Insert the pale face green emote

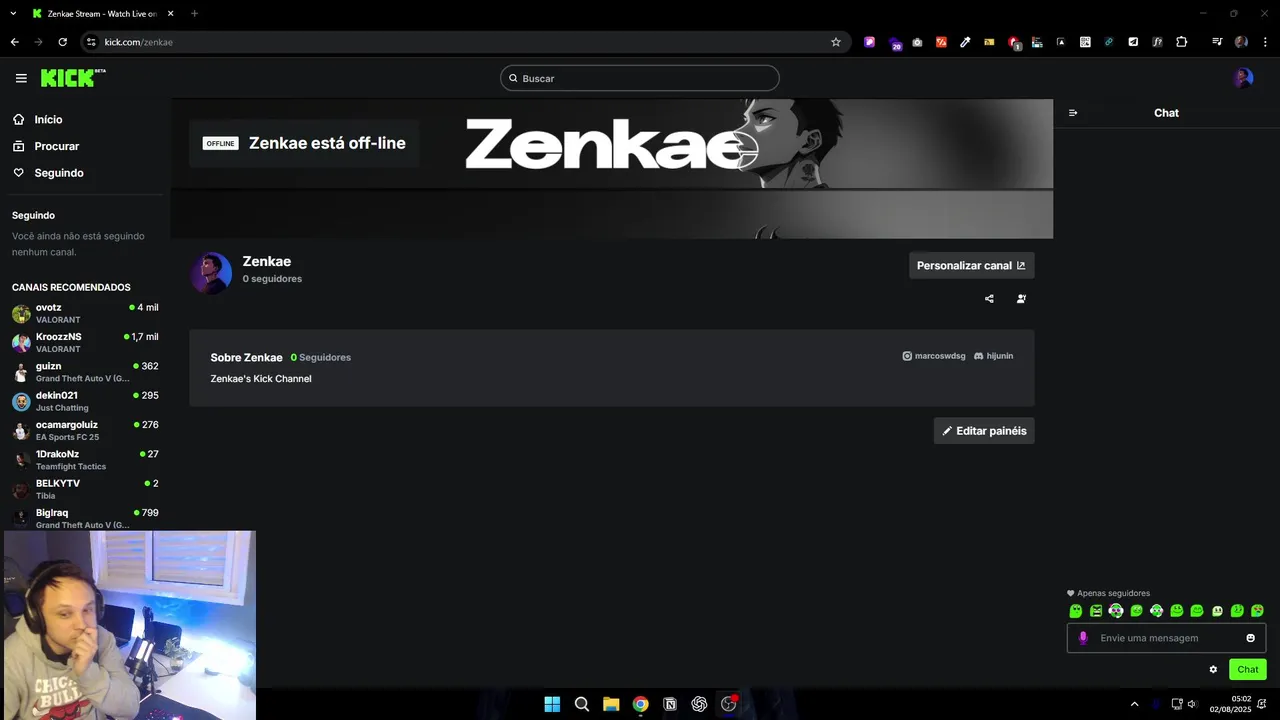pyautogui.click(x=1217, y=611)
